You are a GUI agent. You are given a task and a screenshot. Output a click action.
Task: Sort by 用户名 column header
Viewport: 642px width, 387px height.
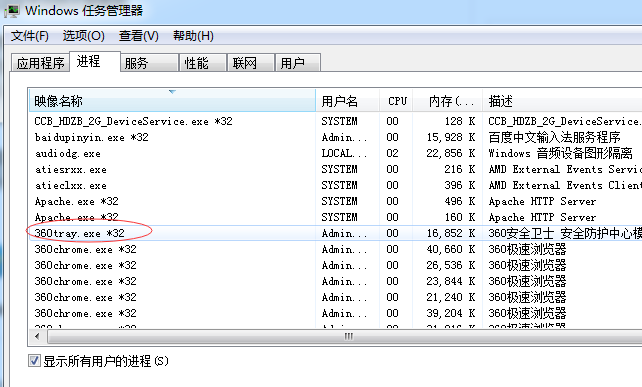[x=348, y=101]
